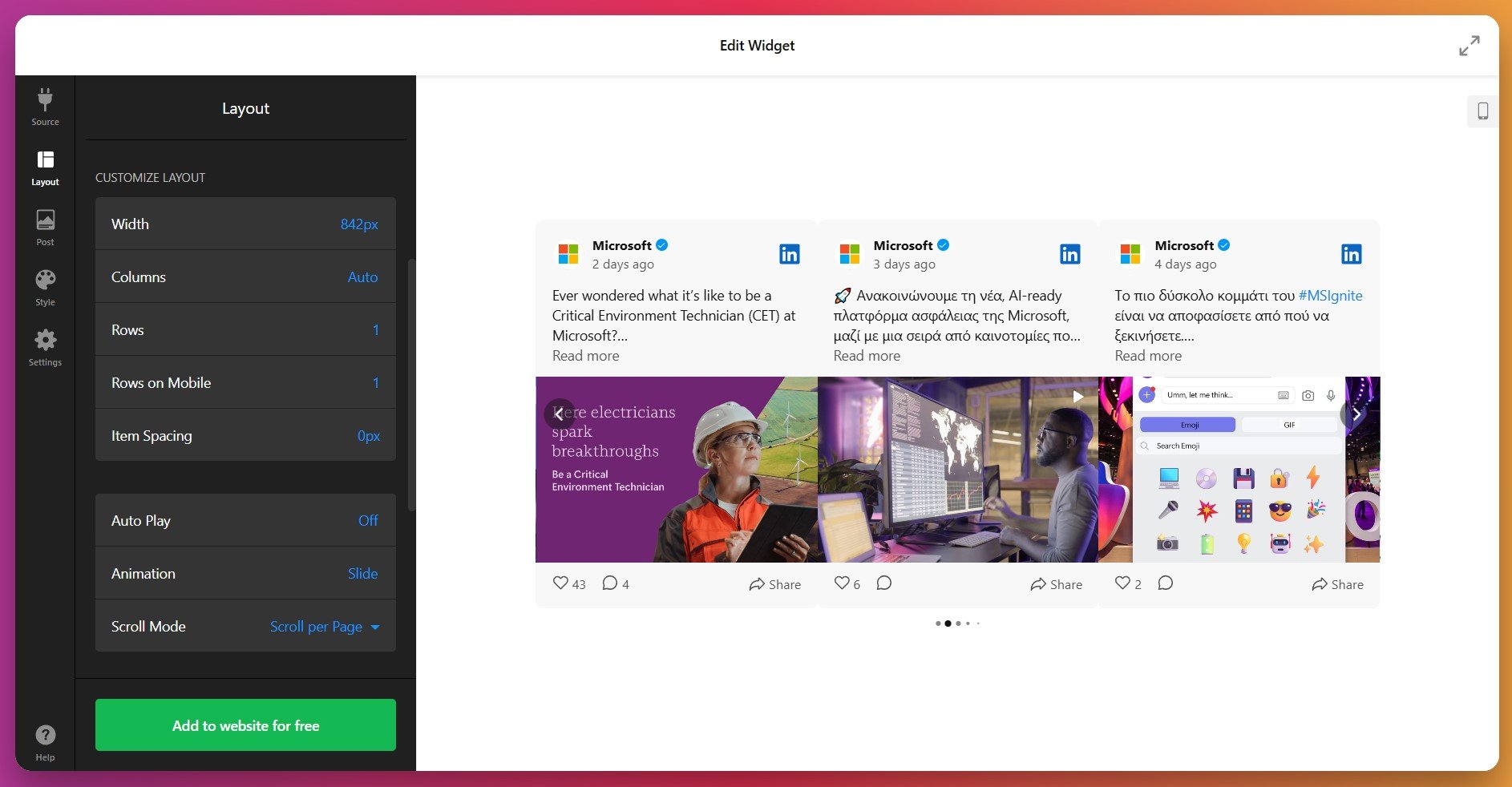Open the #MSIgnite hashtag link

(x=1329, y=296)
